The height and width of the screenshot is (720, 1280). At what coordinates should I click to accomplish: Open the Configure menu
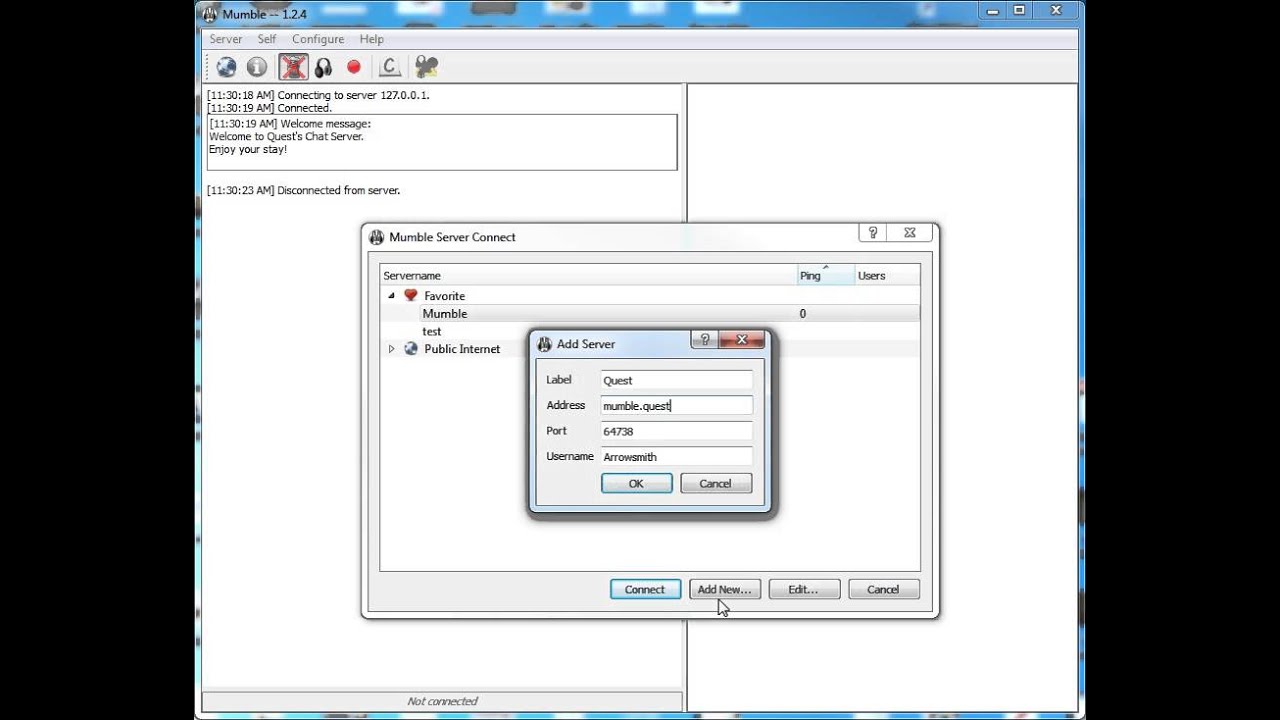(x=318, y=39)
